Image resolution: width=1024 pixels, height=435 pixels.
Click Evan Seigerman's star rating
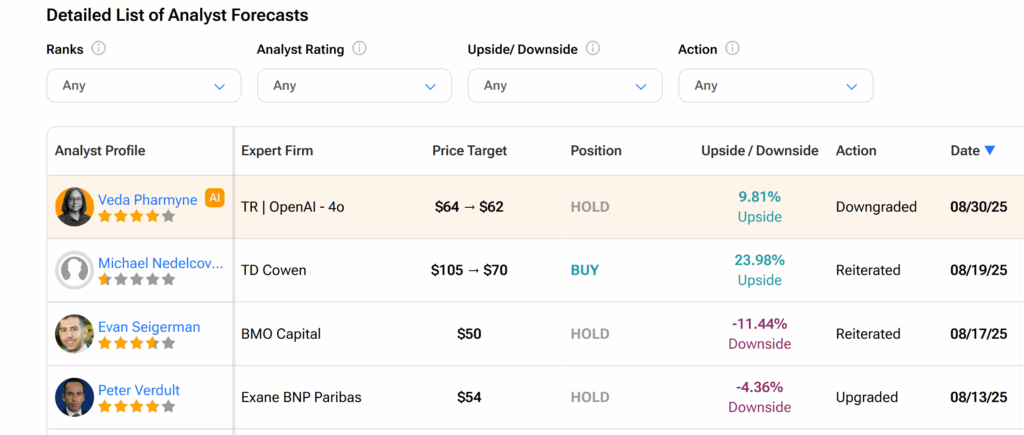click(x=136, y=343)
